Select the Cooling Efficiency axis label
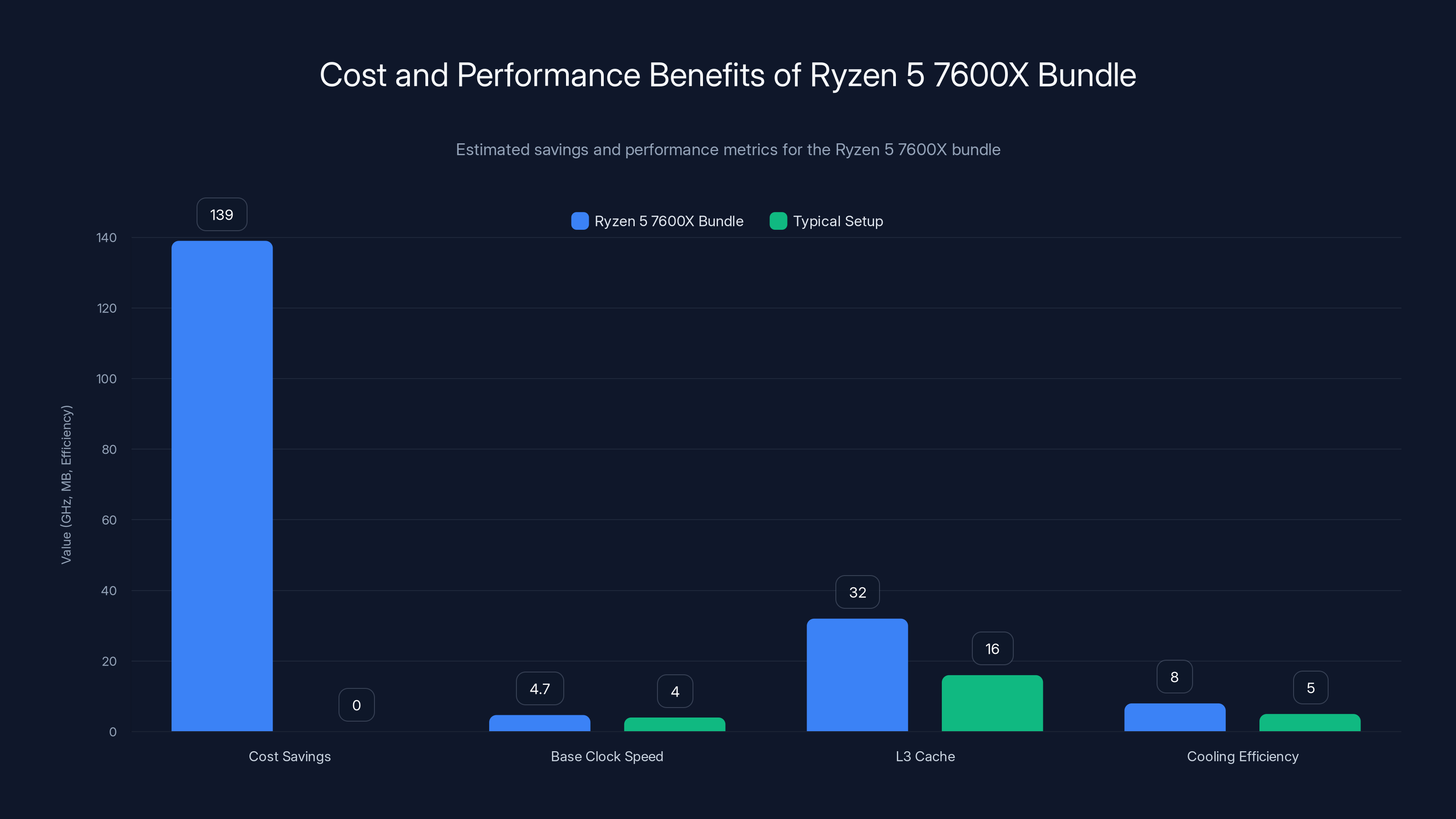Viewport: 1456px width, 819px height. (1242, 756)
